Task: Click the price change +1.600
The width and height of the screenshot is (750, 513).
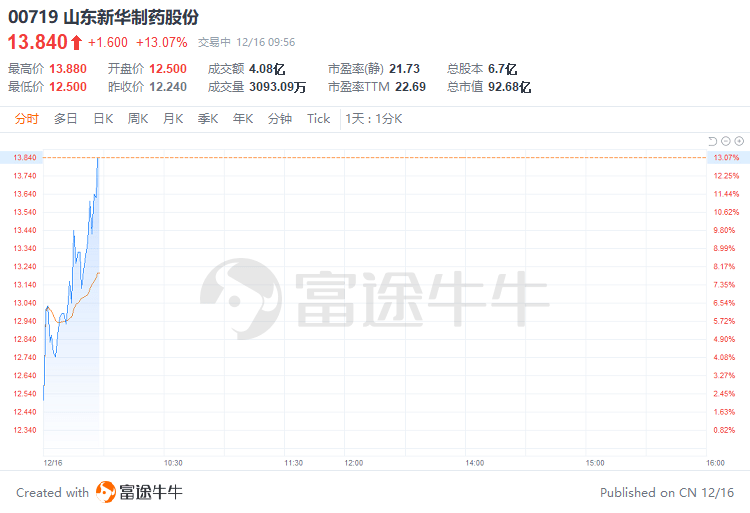Action: point(108,43)
